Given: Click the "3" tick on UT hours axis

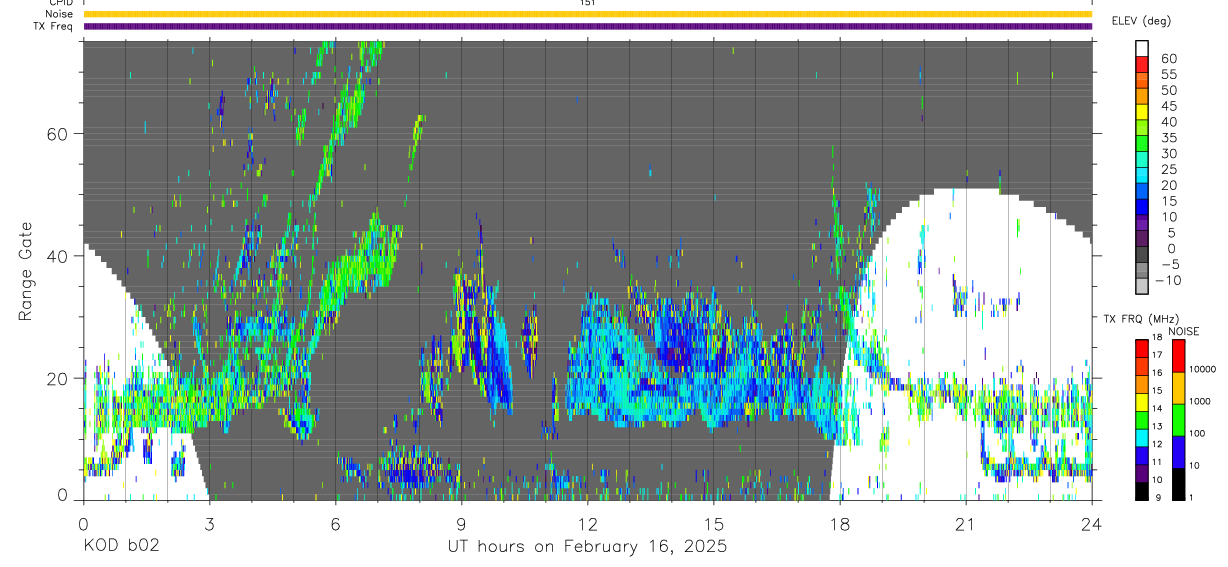Looking at the screenshot, I should (x=210, y=524).
